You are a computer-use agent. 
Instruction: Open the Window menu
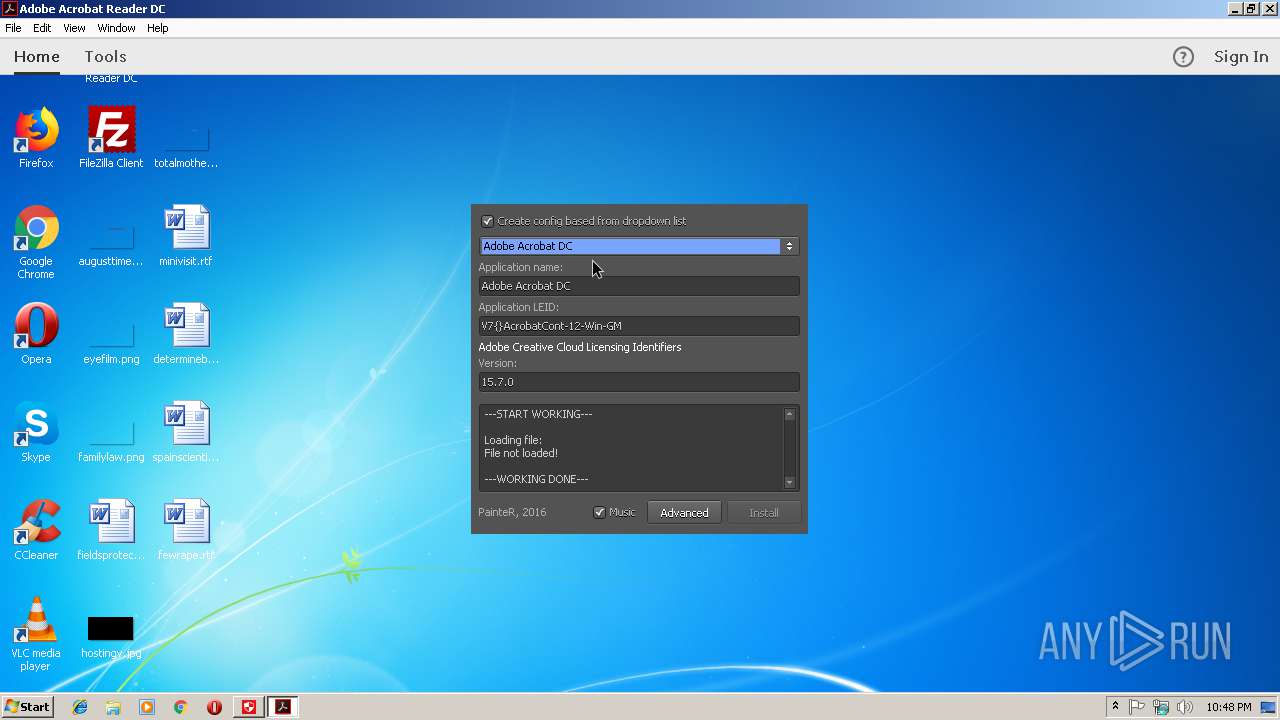point(116,28)
